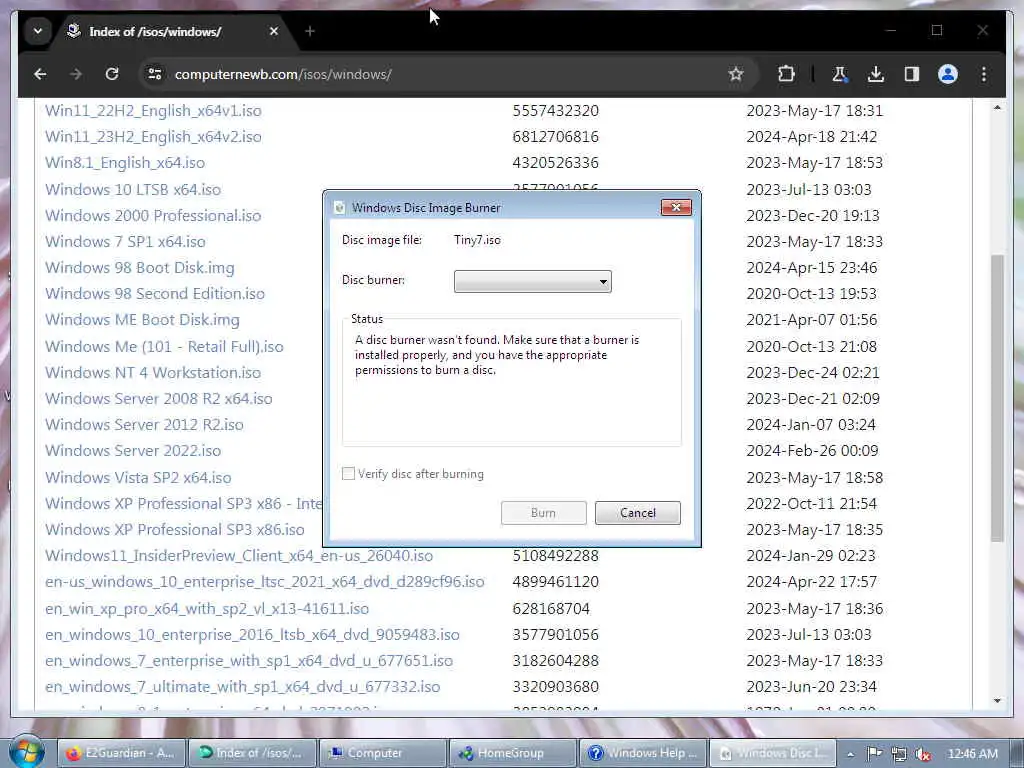The width and height of the screenshot is (1024, 768).
Task: Open the profile avatar icon
Action: pos(948,74)
